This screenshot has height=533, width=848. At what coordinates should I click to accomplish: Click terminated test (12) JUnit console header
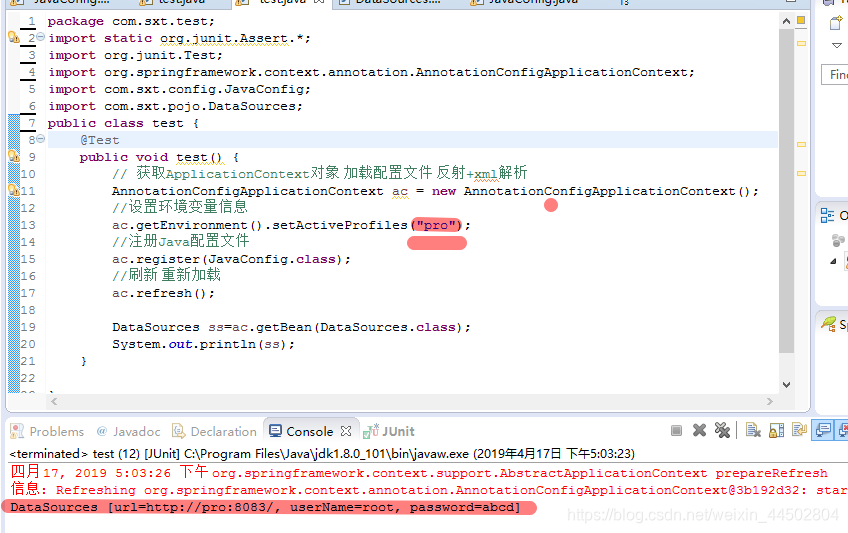pyautogui.click(x=322, y=454)
